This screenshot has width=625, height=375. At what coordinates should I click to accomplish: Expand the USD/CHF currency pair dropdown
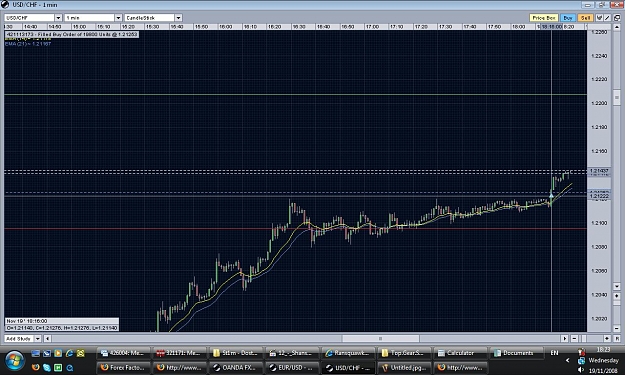pos(58,18)
